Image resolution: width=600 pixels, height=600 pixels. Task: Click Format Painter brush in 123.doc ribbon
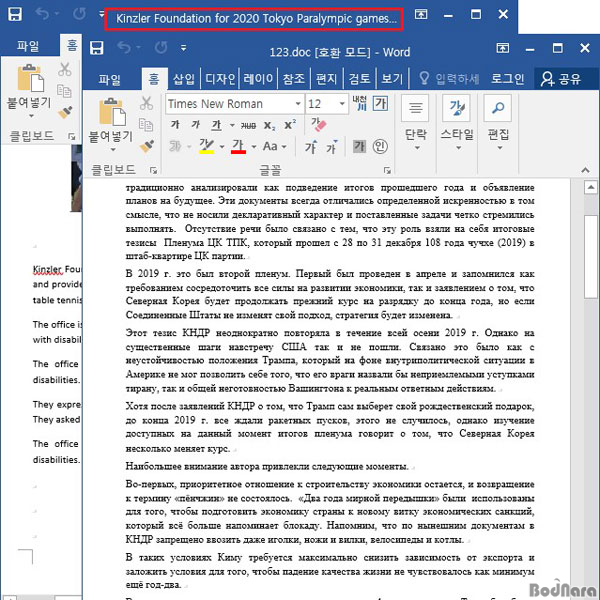pyautogui.click(x=147, y=146)
